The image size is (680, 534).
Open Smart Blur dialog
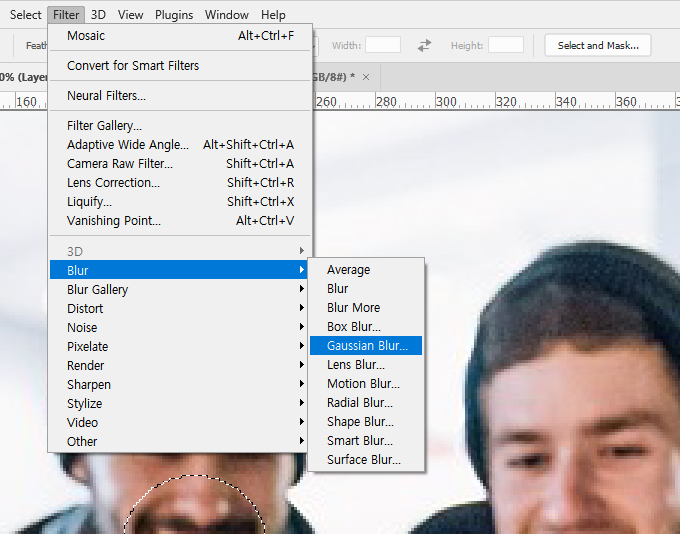coord(366,441)
